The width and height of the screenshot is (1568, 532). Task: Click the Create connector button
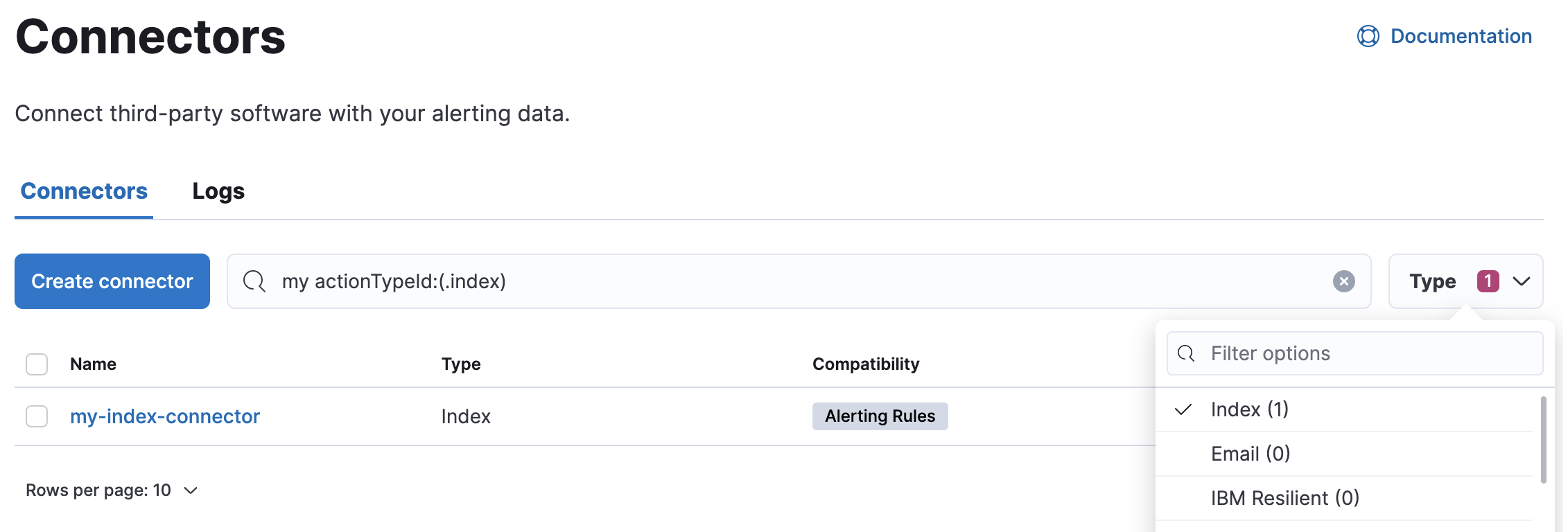click(x=112, y=281)
